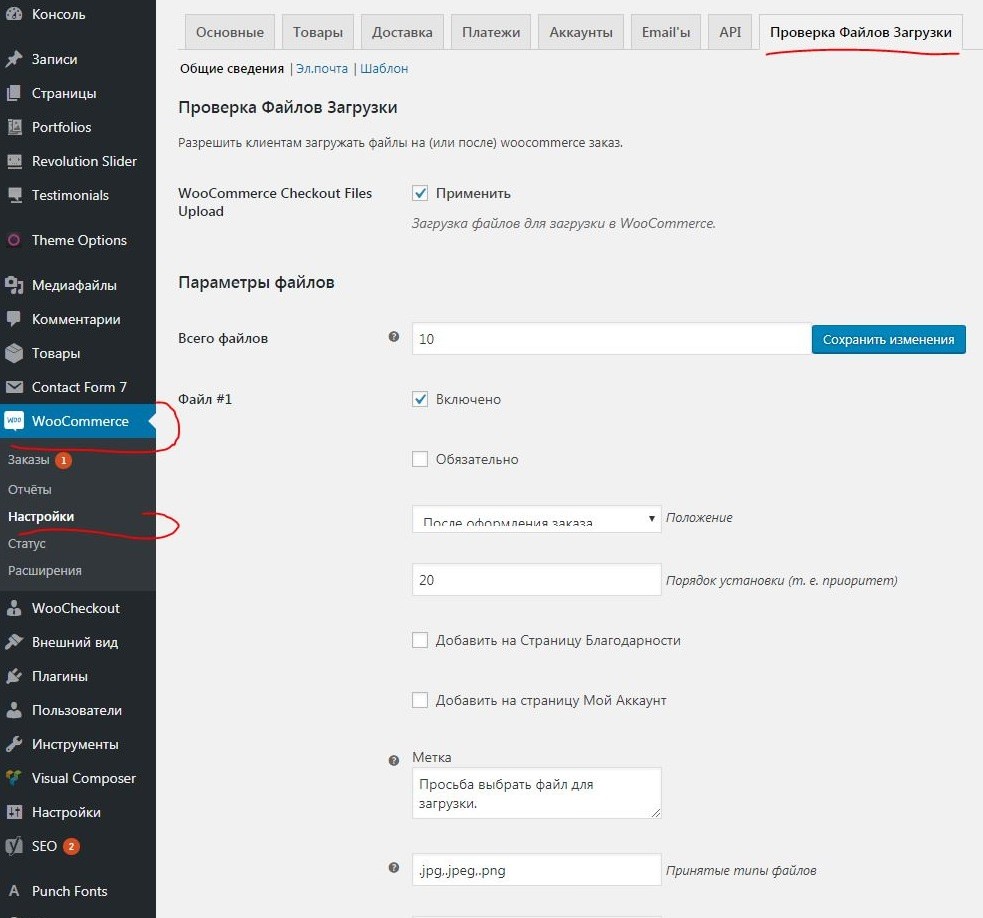Open the Аккаунты tab
This screenshot has height=918, width=983.
[581, 32]
